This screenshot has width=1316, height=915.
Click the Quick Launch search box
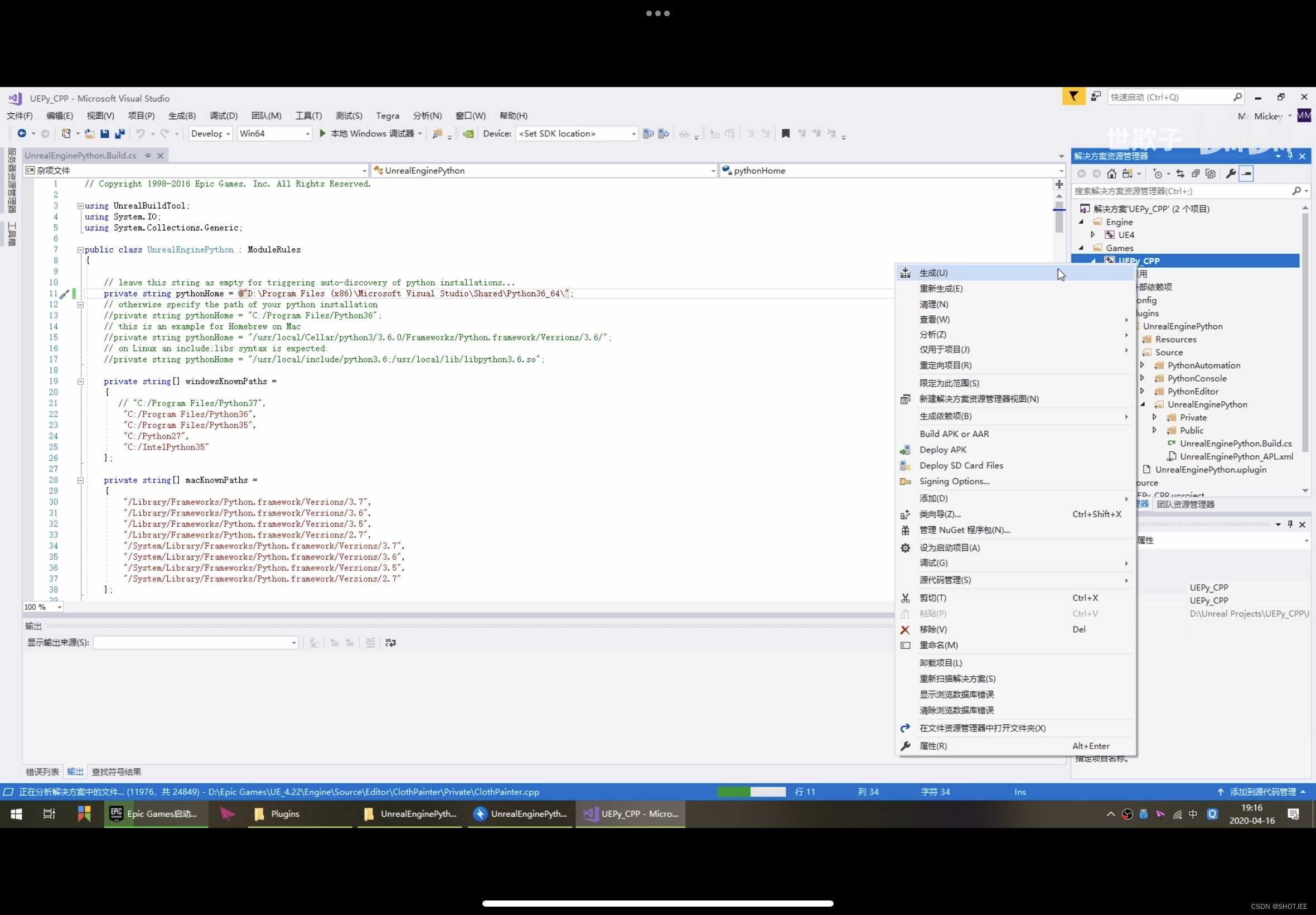[1175, 97]
